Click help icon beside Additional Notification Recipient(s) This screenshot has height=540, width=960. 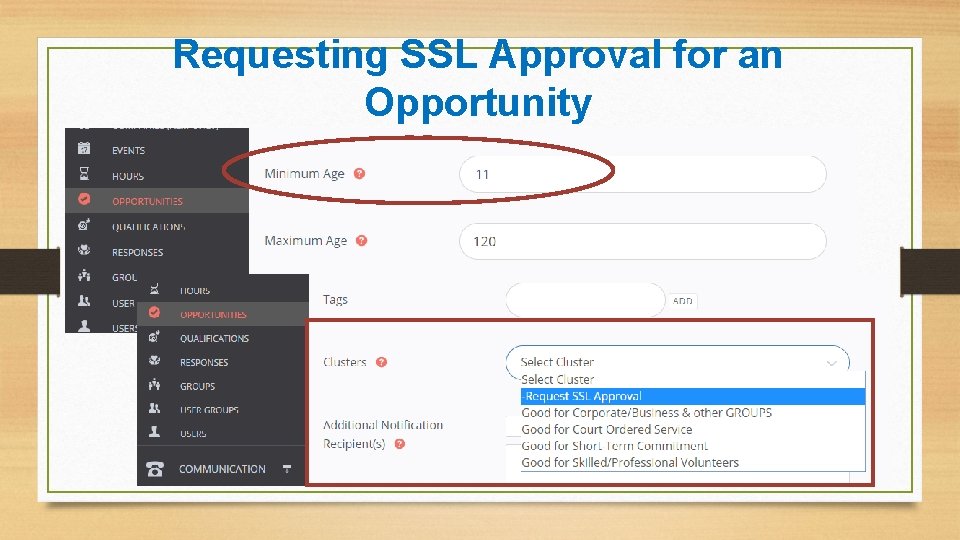coord(400,444)
